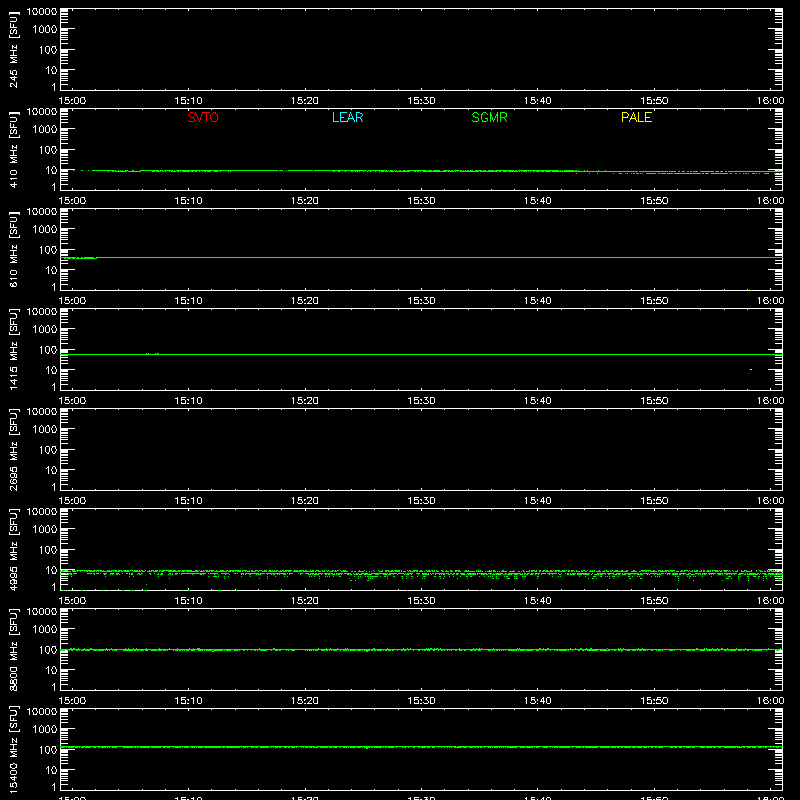Click 15:20 tick label below 410 MHz panel
Screen dimensions: 800x800
305,201
